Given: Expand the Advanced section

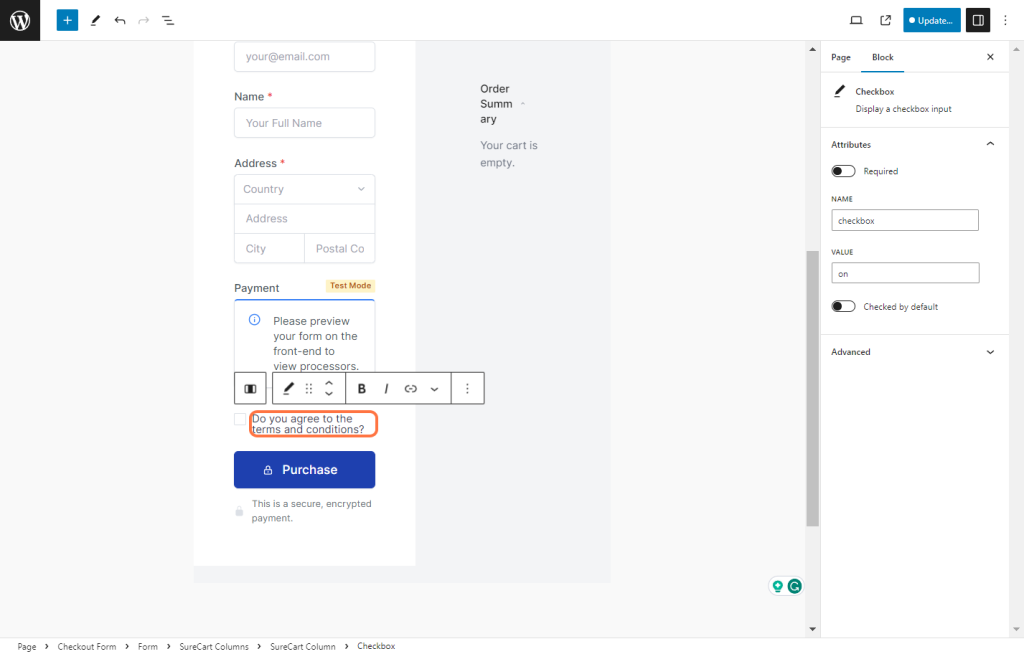Looking at the screenshot, I should (990, 352).
